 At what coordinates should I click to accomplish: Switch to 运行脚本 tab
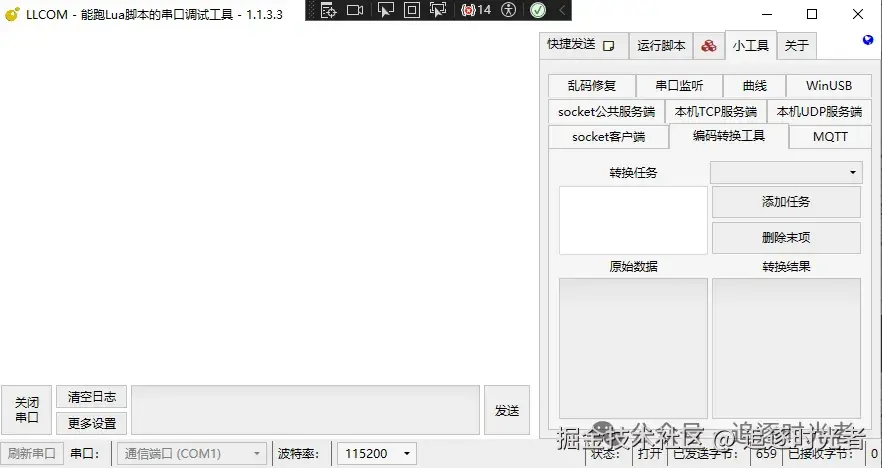pos(661,46)
